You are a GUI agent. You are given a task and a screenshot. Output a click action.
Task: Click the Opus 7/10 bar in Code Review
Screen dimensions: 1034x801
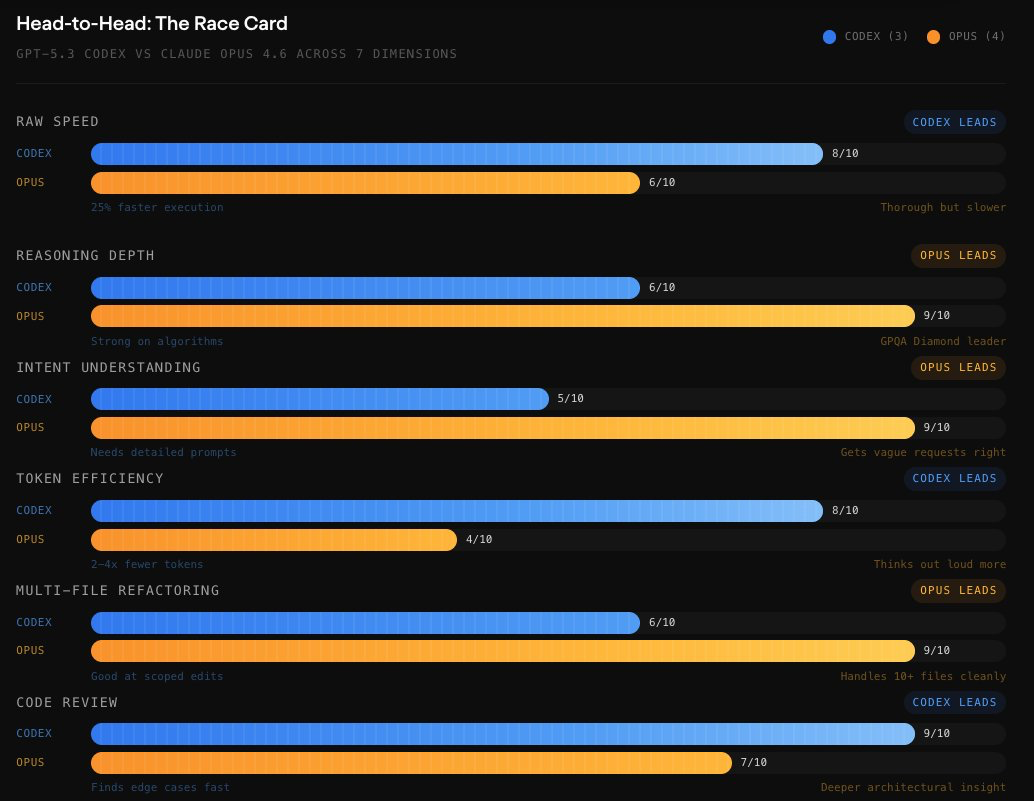tap(411, 762)
